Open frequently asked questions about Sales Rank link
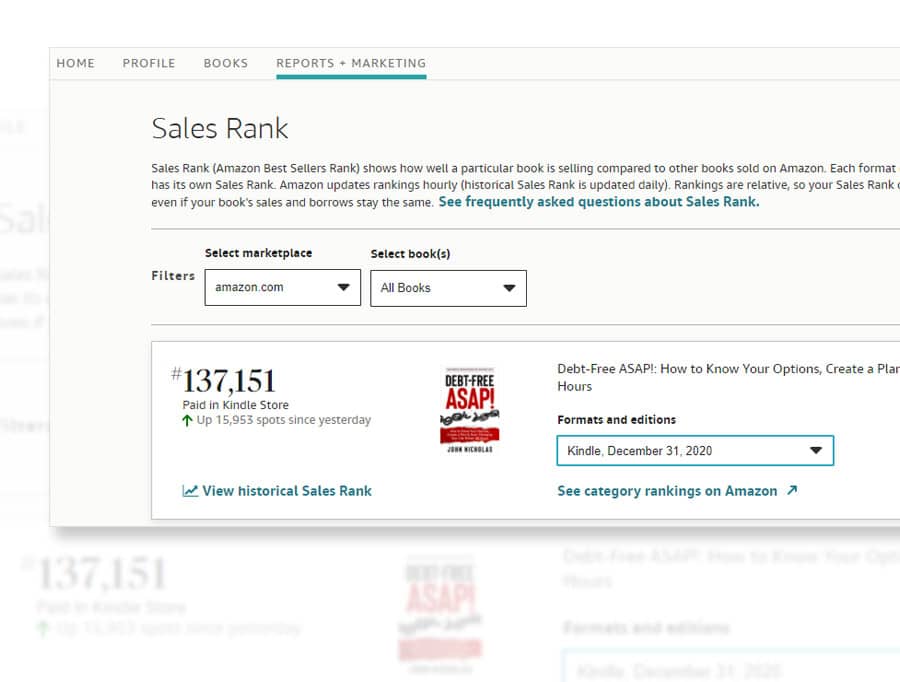This screenshot has width=900, height=682. [x=599, y=202]
